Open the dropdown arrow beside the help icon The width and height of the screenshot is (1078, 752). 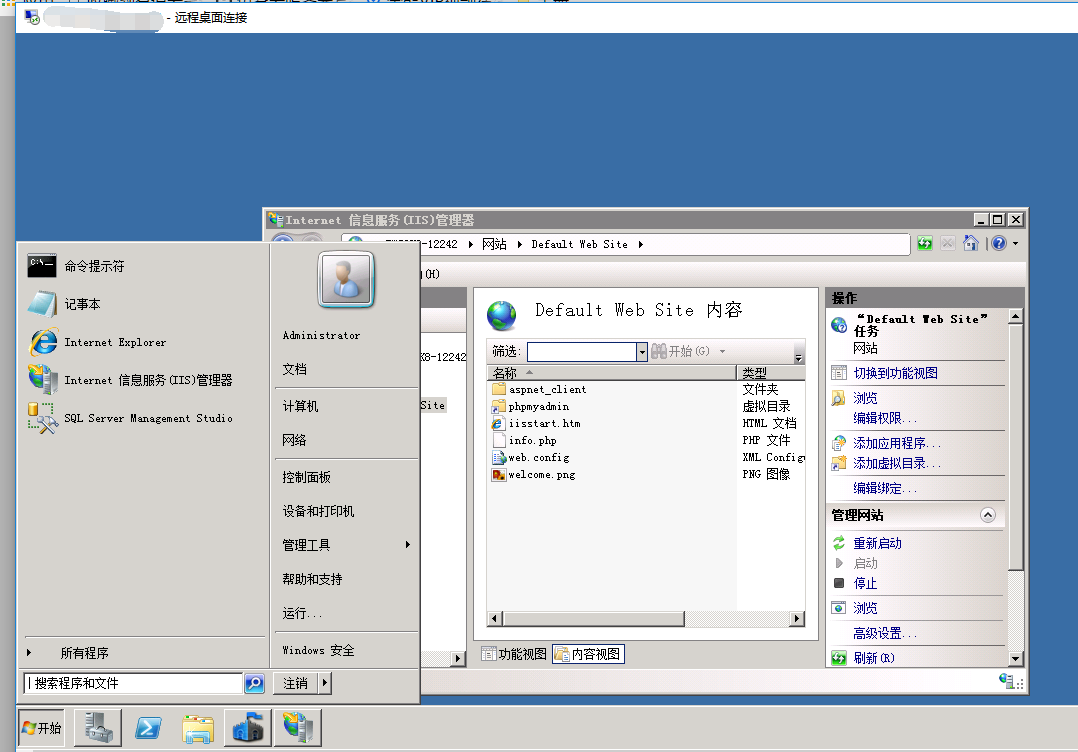tap(1015, 243)
